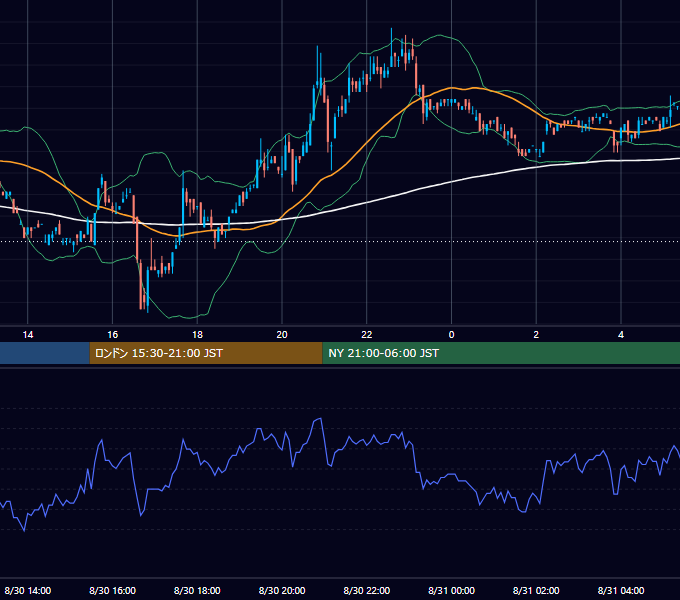Click the 8/31 04:00 date label
680x600 pixels.
coord(621,590)
